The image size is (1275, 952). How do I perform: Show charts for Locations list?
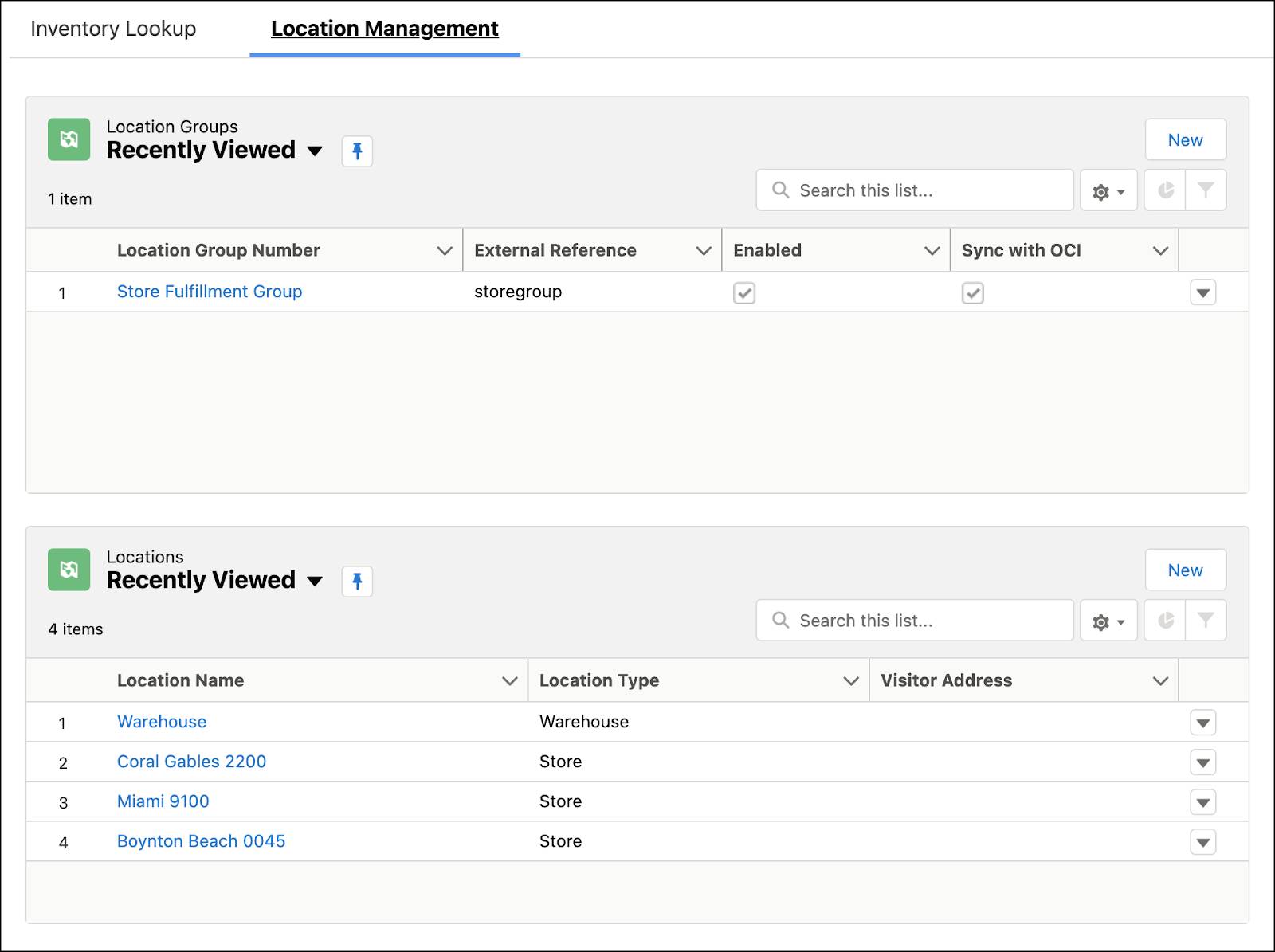1165,621
